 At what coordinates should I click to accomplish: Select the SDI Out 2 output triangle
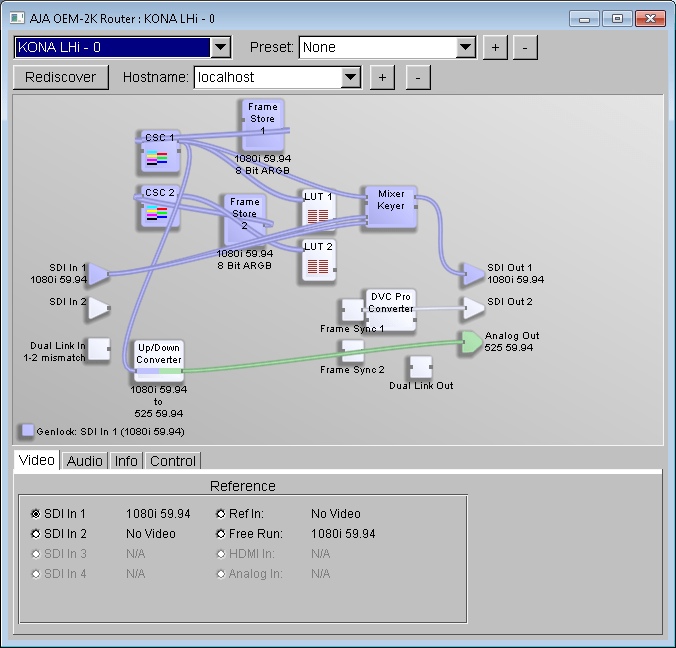pos(473,308)
